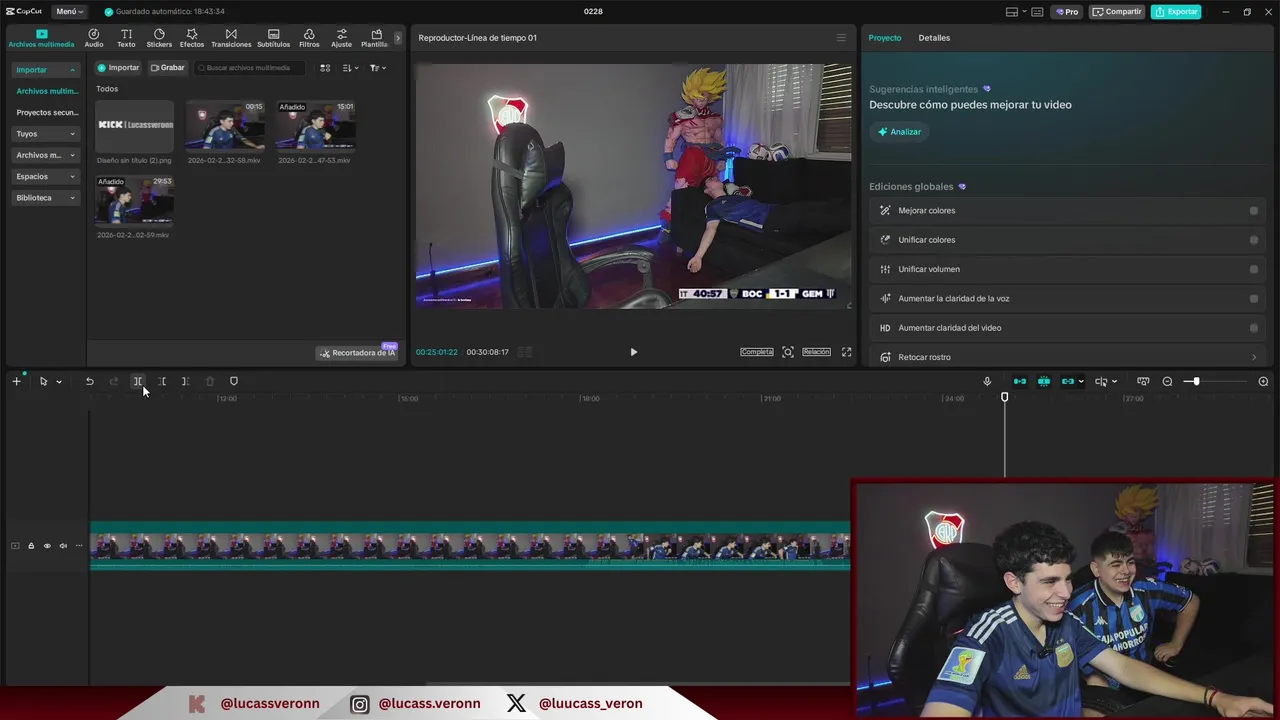Open the shortcuts keyboard icon in title bar
Viewport: 1280px width, 720px height.
1038,12
